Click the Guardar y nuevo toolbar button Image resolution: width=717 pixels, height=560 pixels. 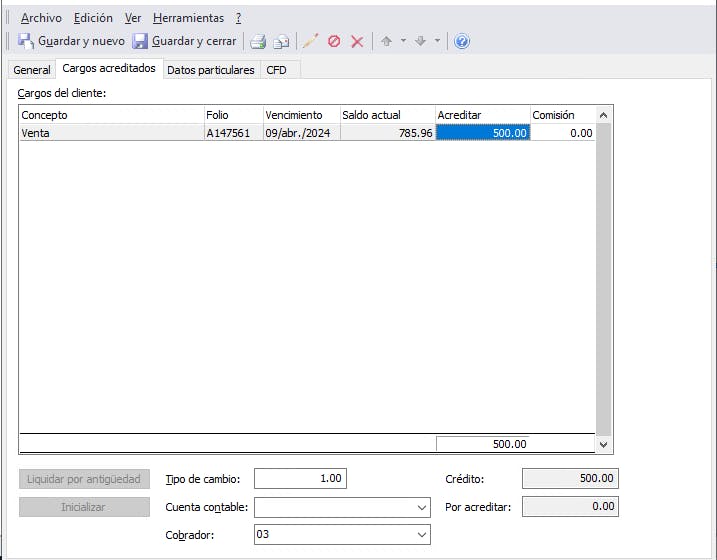click(x=71, y=41)
